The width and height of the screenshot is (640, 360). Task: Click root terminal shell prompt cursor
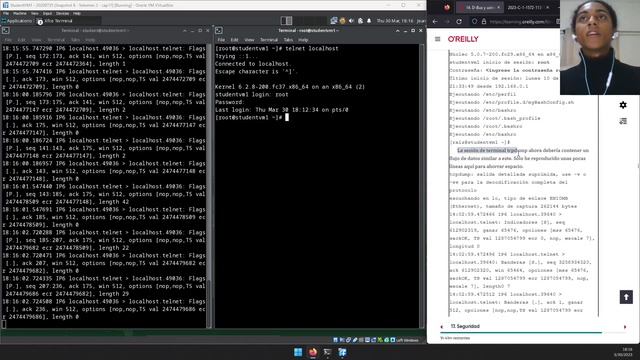point(287,118)
